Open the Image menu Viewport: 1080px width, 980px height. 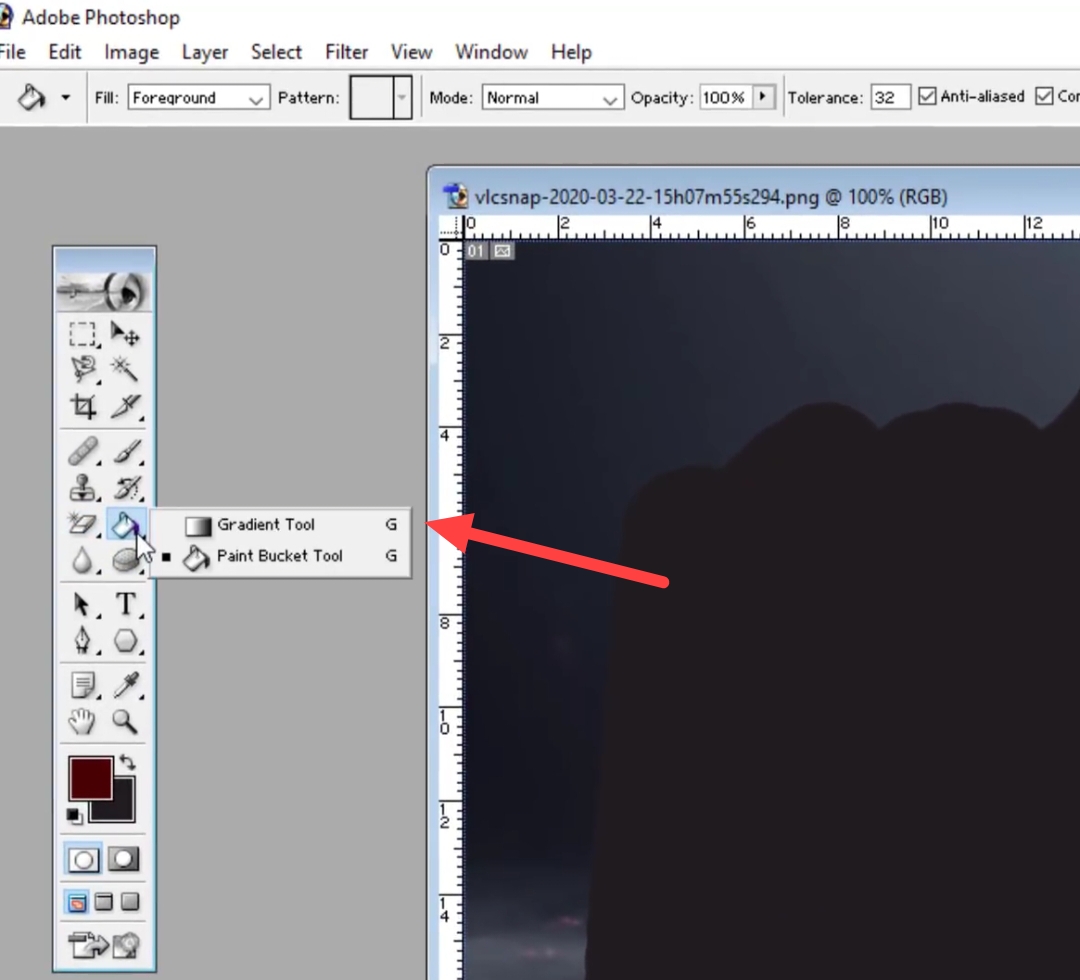click(x=132, y=52)
